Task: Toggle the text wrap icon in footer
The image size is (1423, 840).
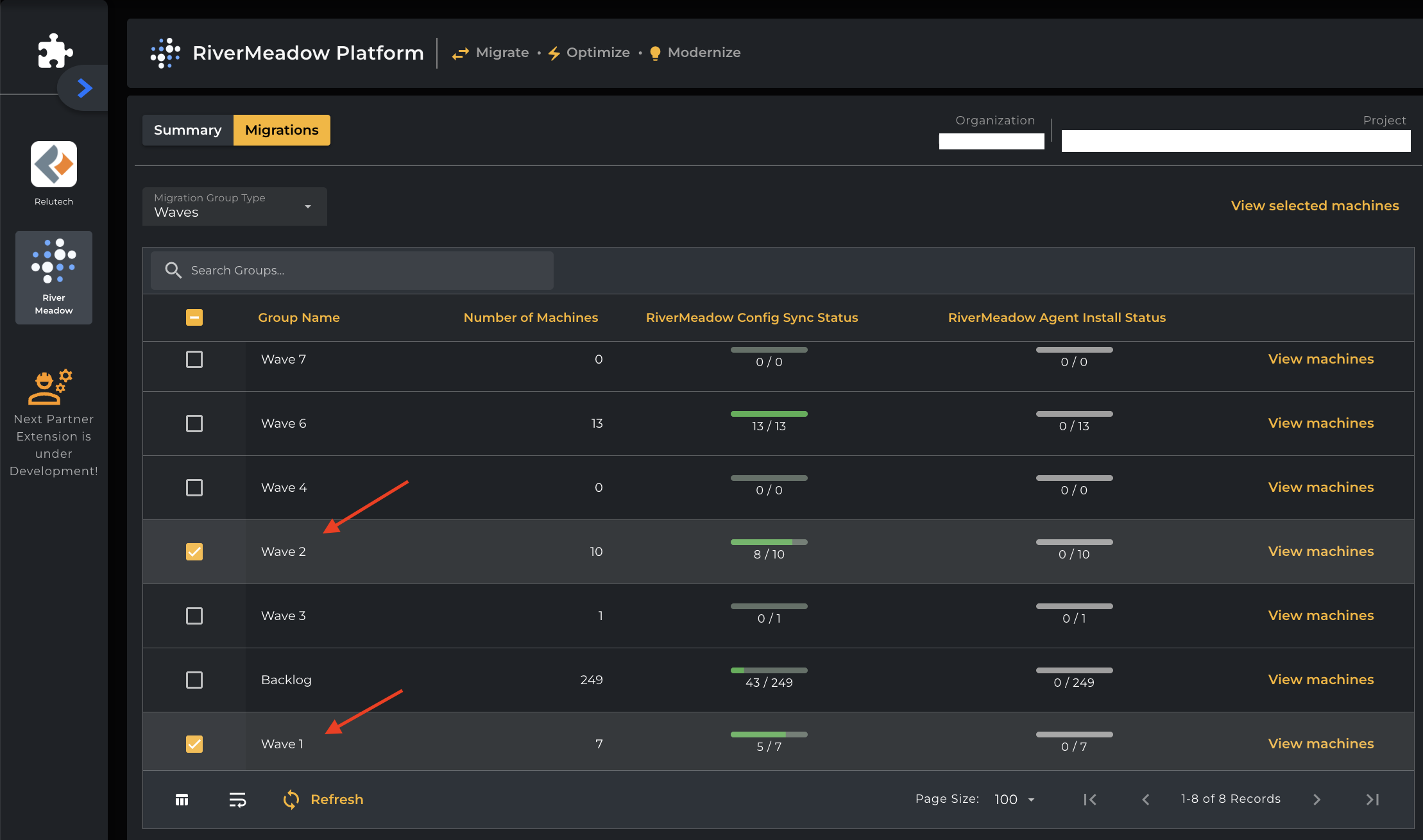Action: click(237, 800)
